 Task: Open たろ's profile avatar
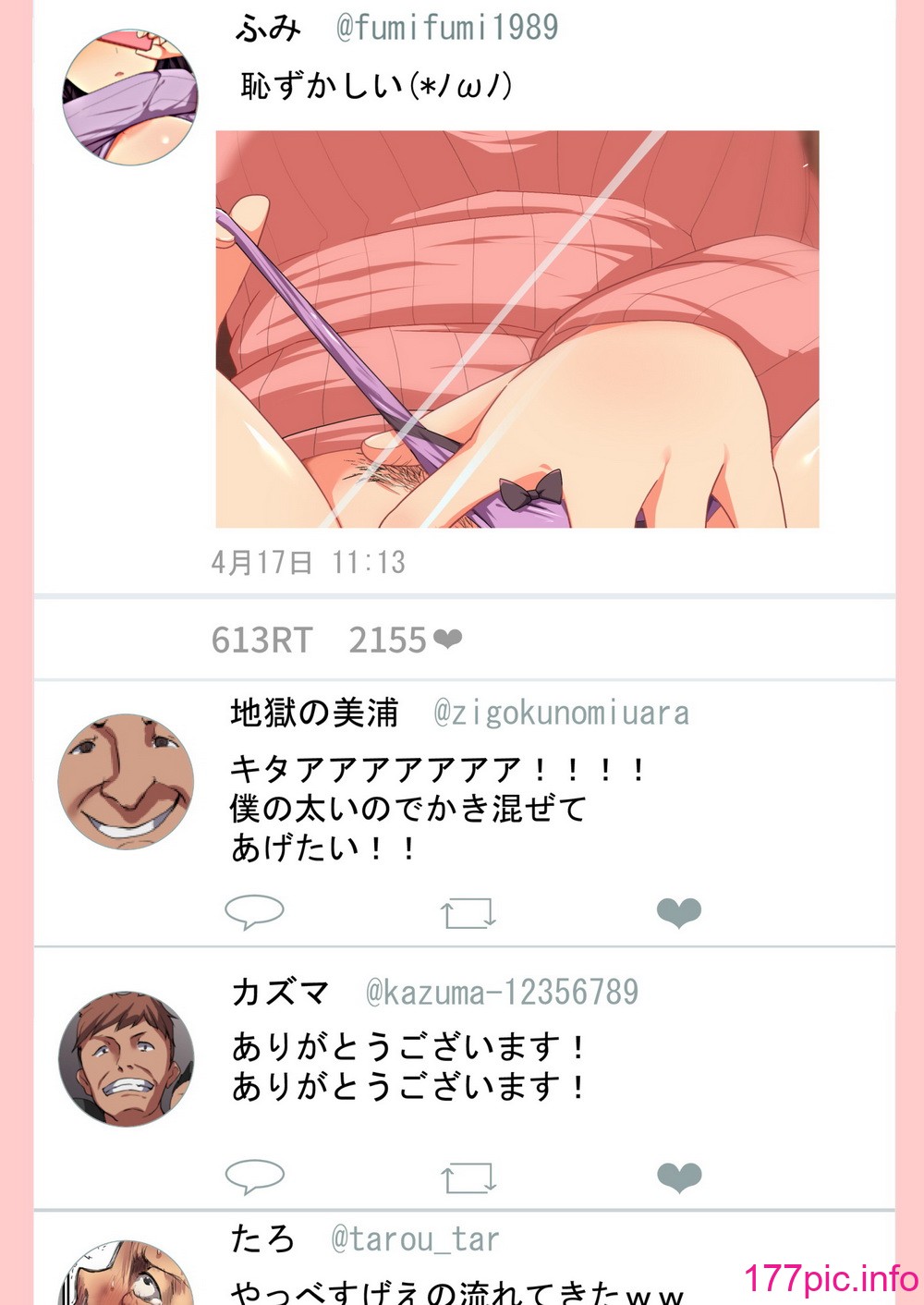tap(127, 1274)
